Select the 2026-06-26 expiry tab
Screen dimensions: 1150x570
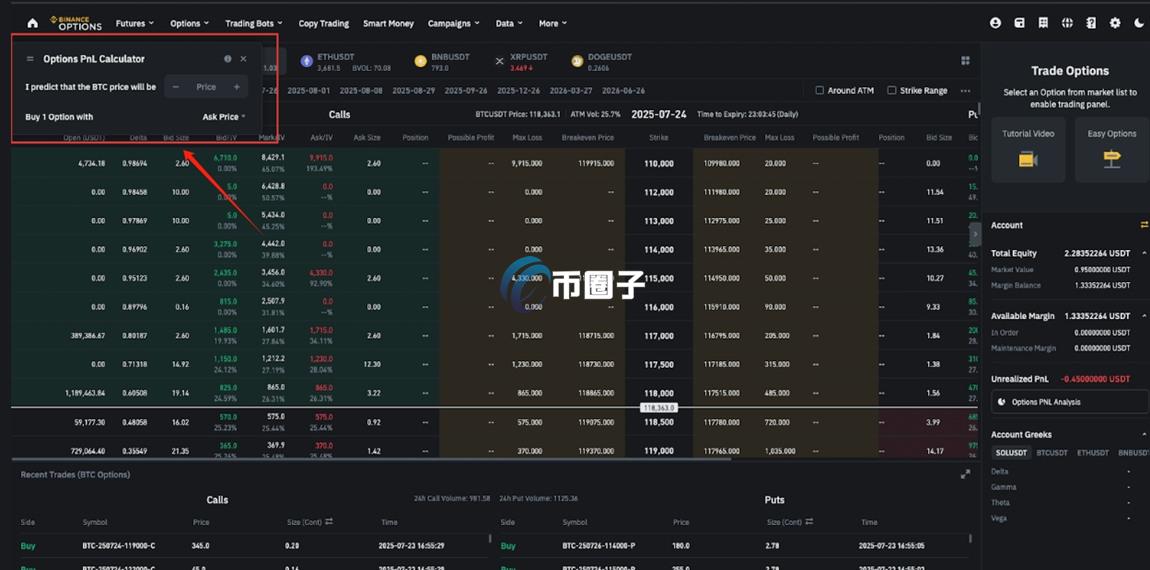pyautogui.click(x=623, y=90)
